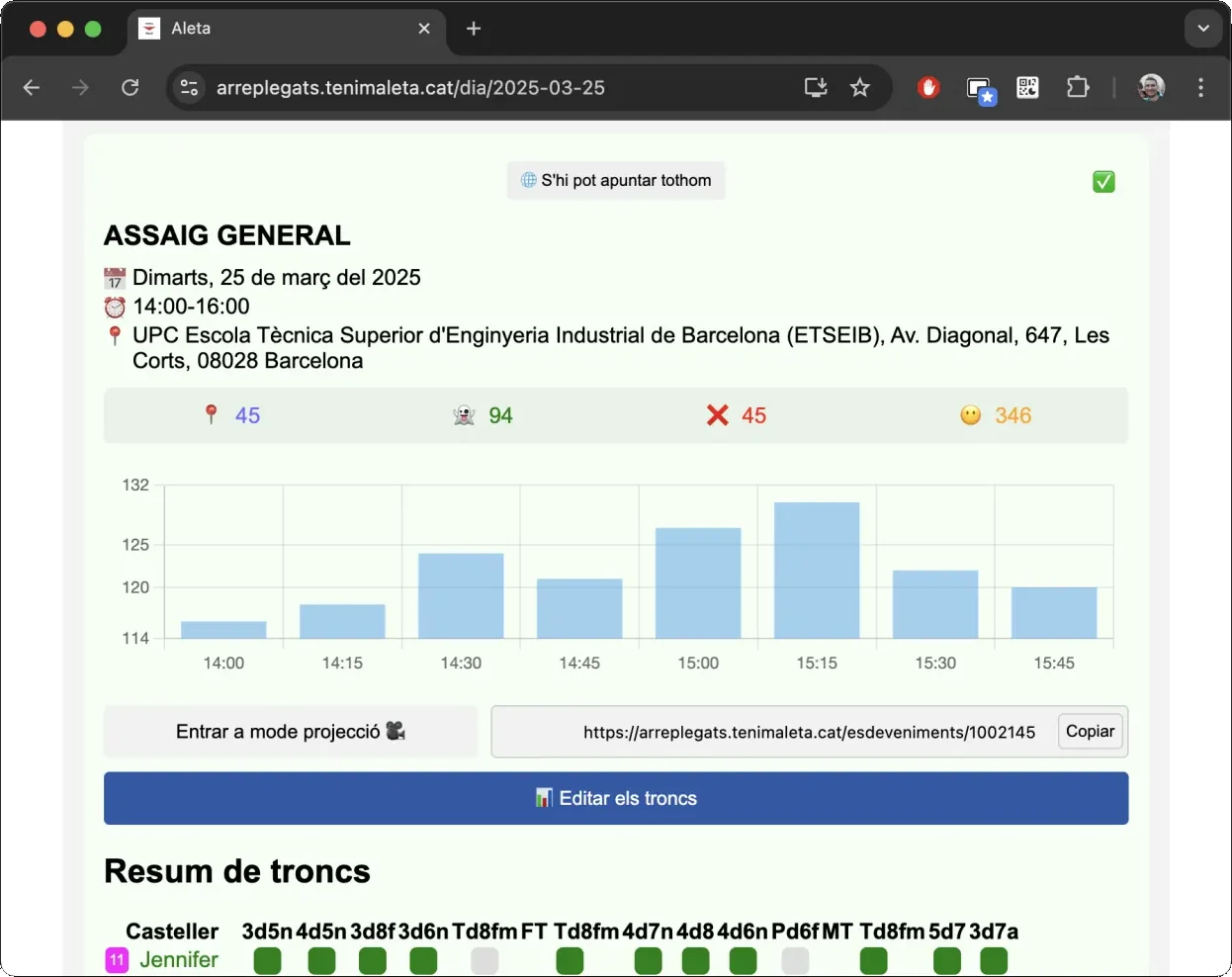Viewport: 1232px width, 977px height.
Task: Click the Pd6f column header
Action: (795, 932)
